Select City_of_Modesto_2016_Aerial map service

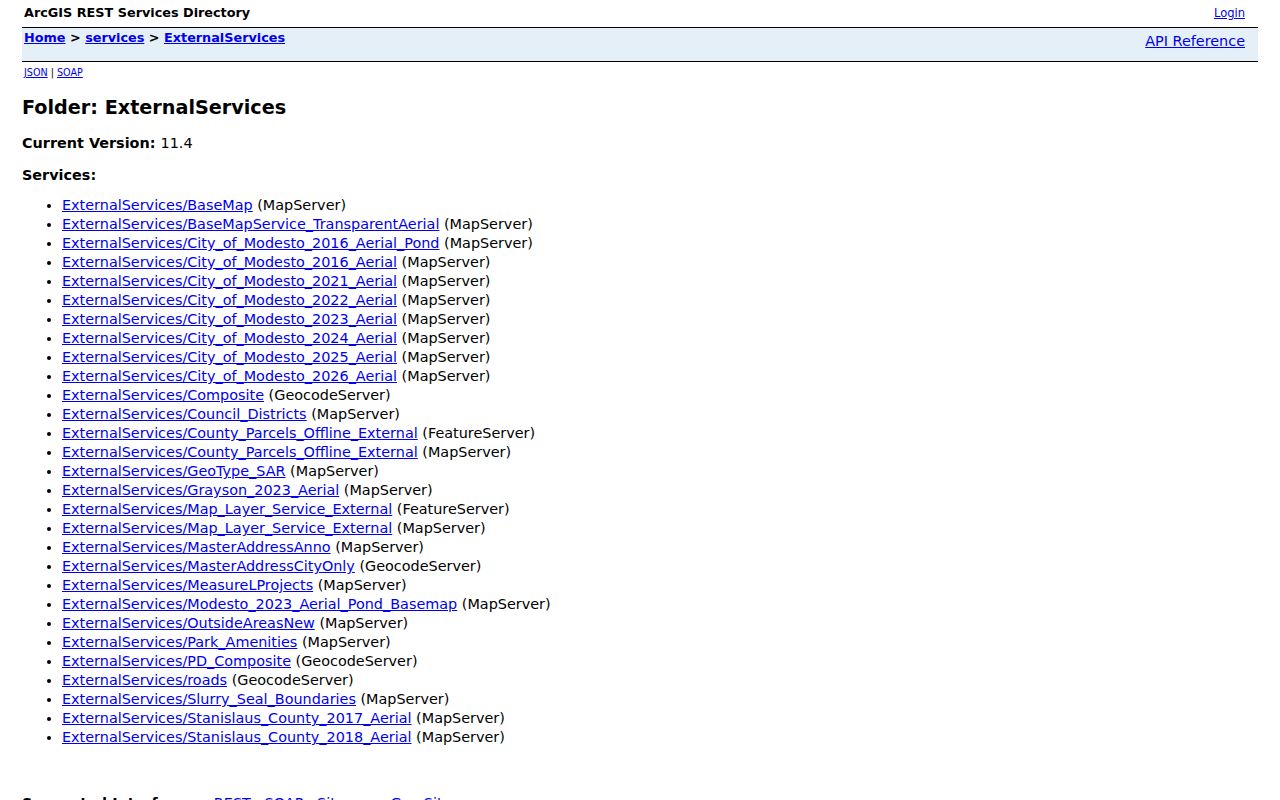pos(229,262)
